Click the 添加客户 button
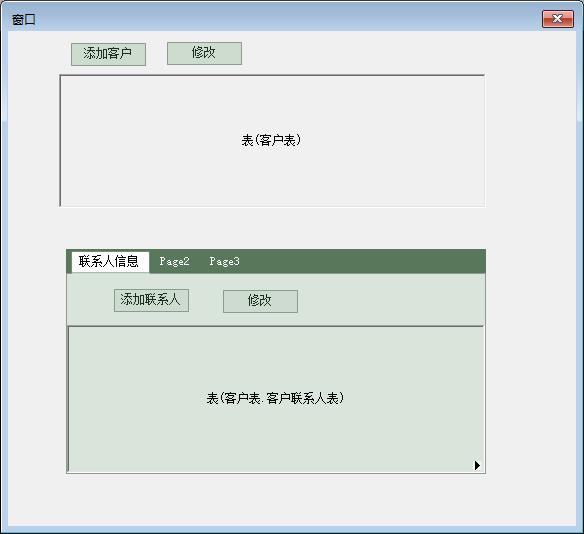This screenshot has height=534, width=584. [x=108, y=54]
